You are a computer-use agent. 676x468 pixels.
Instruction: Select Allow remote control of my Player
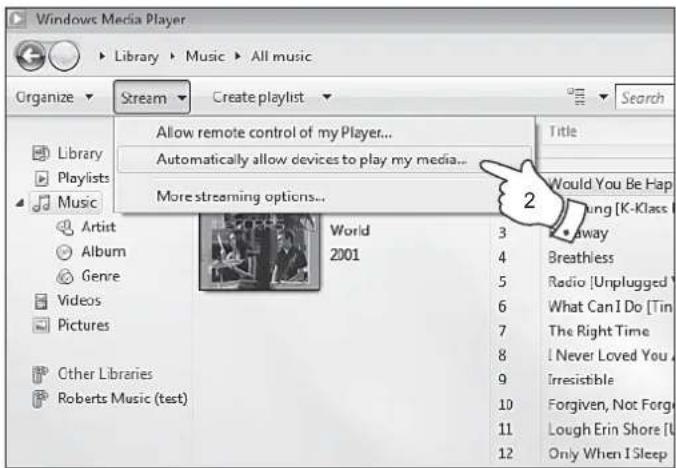[x=324, y=133]
